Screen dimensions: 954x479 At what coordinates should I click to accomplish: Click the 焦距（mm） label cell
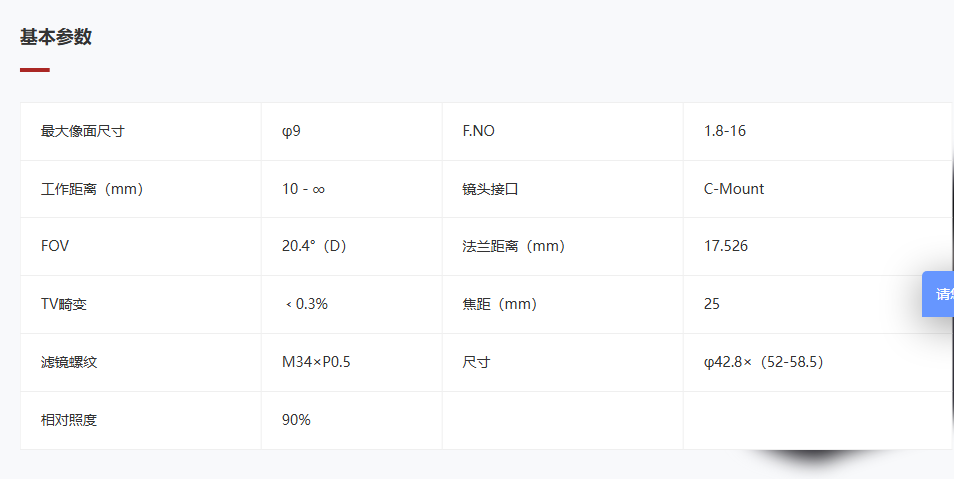(x=563, y=304)
